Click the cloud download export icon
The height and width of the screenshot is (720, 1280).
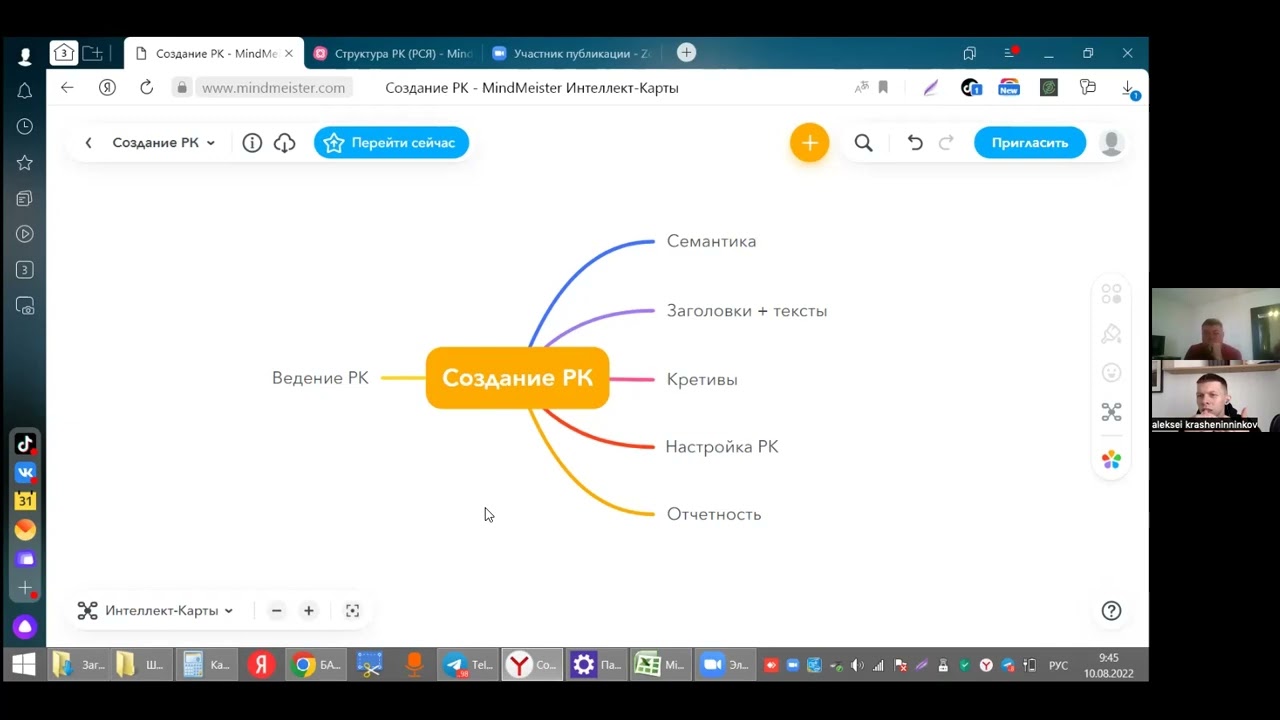285,143
